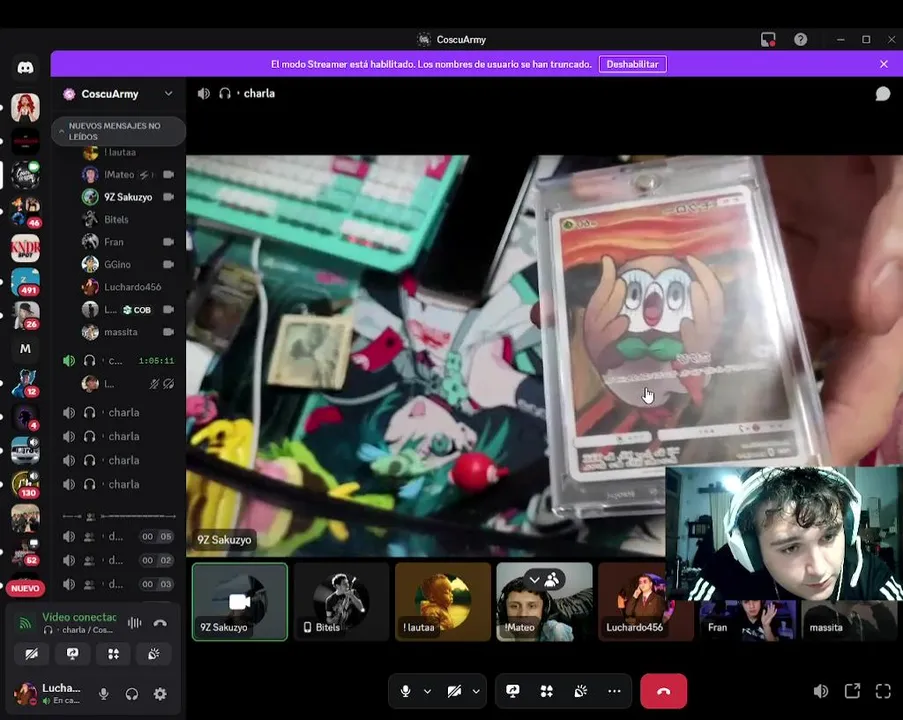Screen dimensions: 903x720
Task: Open KNDR server icon
Action: [x=25, y=248]
